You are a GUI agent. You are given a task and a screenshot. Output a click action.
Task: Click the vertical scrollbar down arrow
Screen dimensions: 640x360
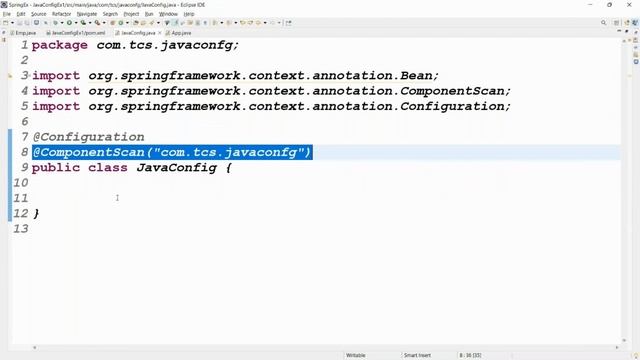coord(624,340)
